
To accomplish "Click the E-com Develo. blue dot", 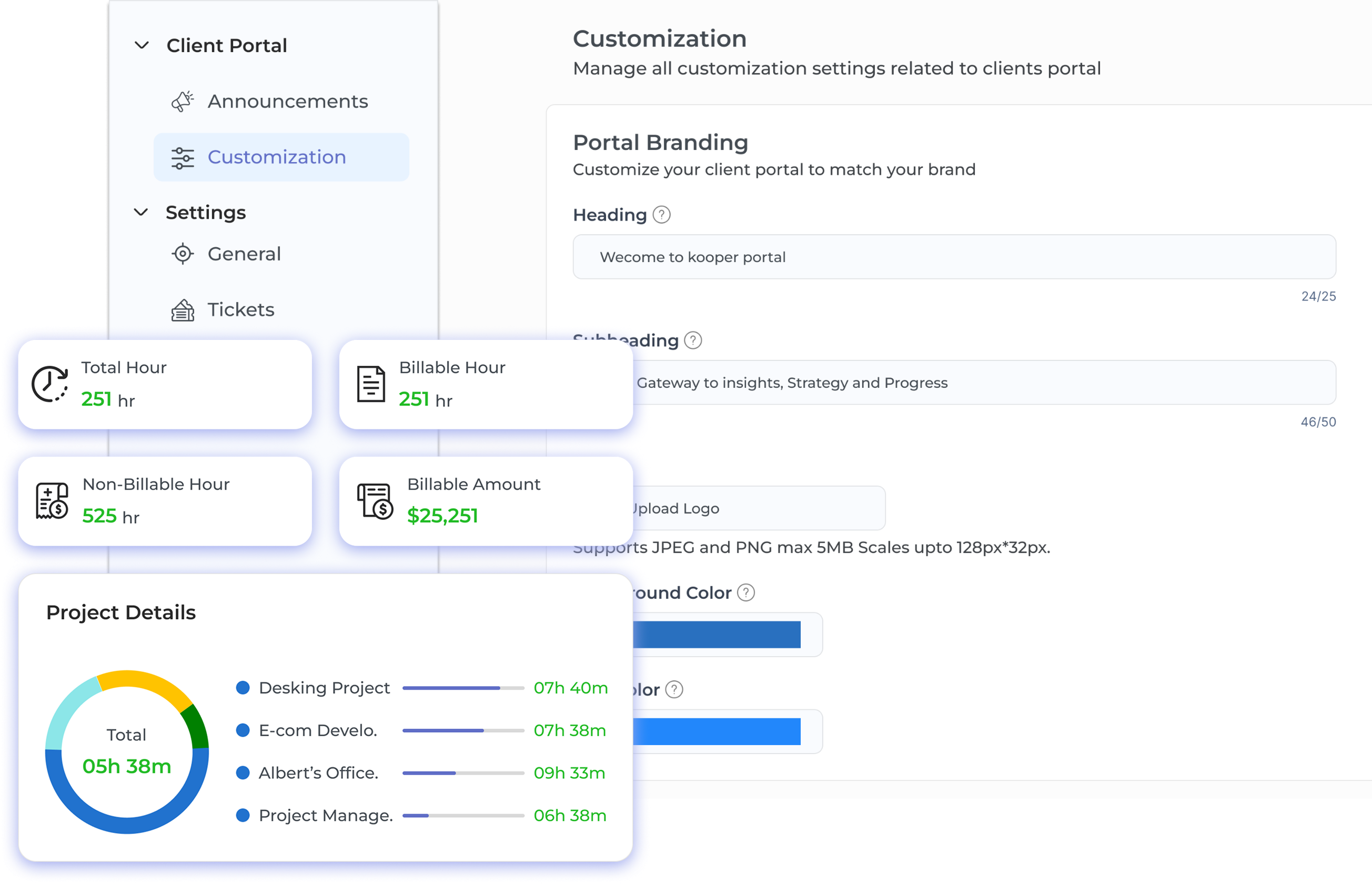I will [243, 730].
